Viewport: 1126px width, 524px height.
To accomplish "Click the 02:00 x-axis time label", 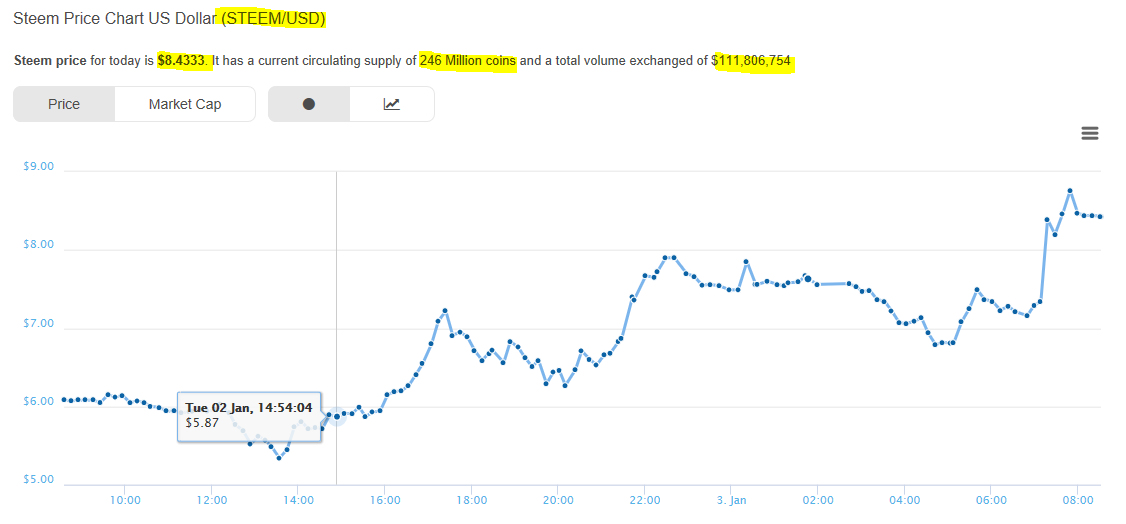I will pos(818,500).
